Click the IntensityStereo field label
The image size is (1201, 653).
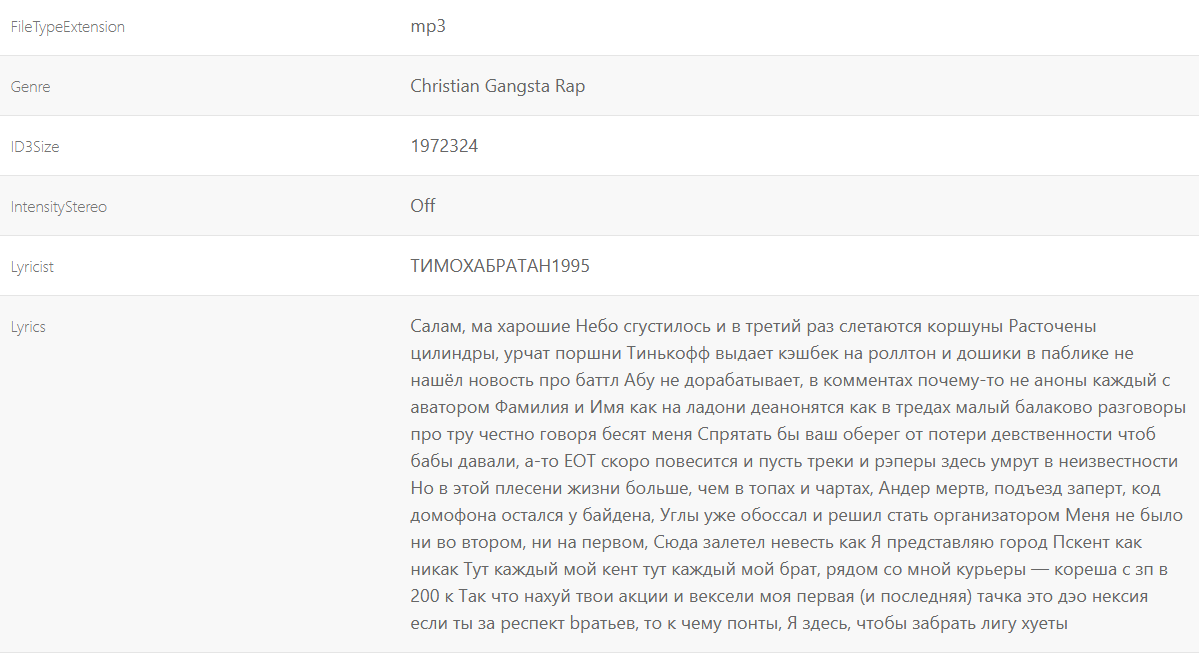pyautogui.click(x=59, y=207)
